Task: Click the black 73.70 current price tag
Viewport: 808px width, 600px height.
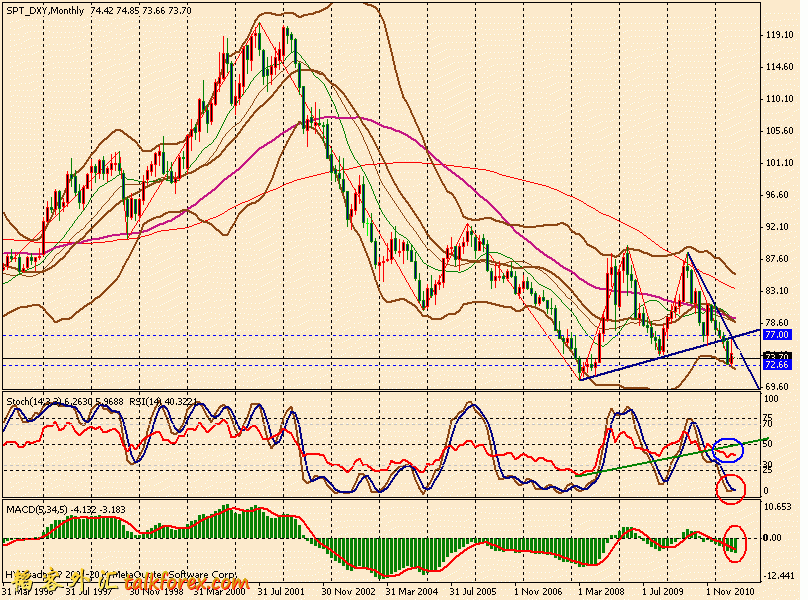Action: click(777, 357)
